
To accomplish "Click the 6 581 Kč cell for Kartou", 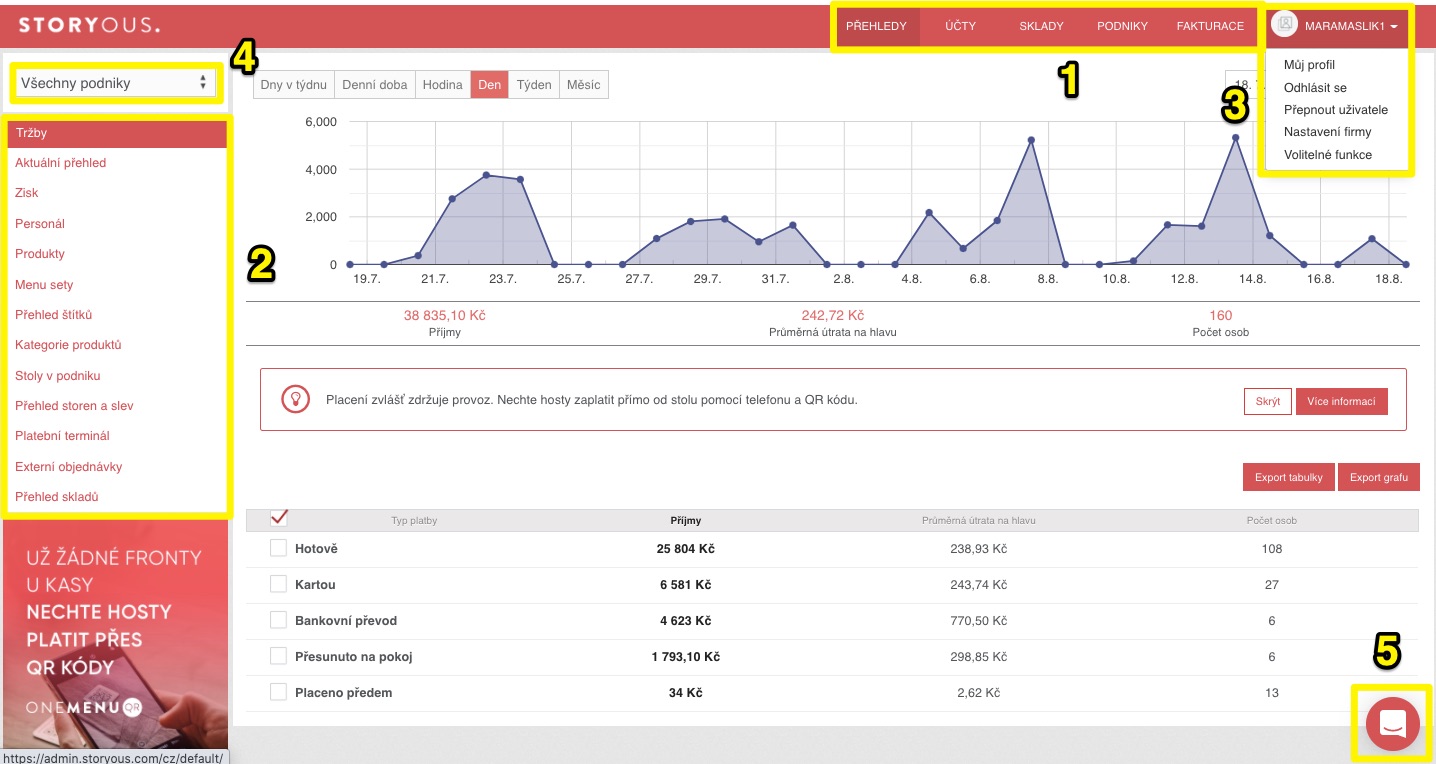I will pyautogui.click(x=686, y=585).
